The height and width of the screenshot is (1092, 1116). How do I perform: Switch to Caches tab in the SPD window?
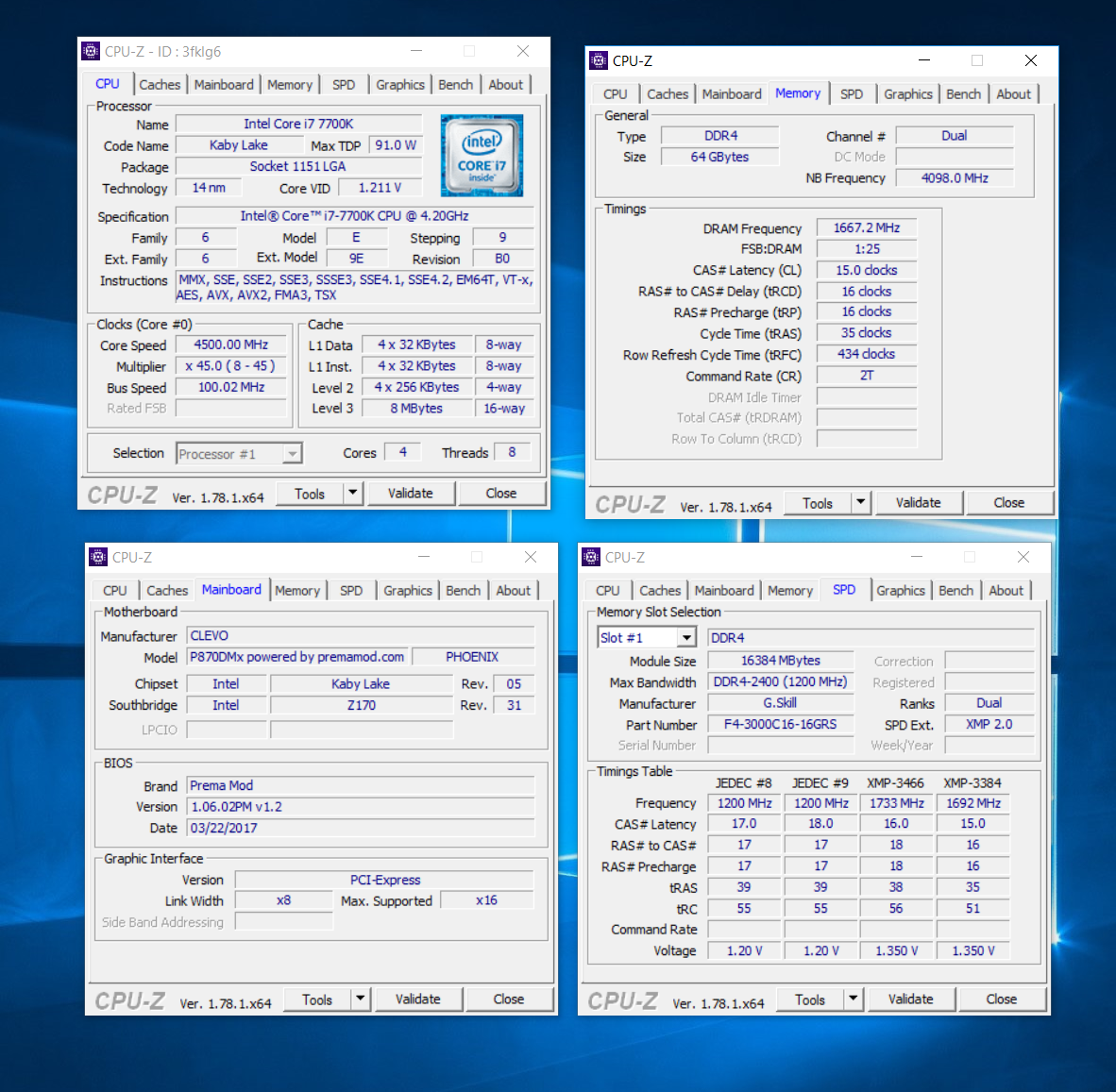point(660,591)
